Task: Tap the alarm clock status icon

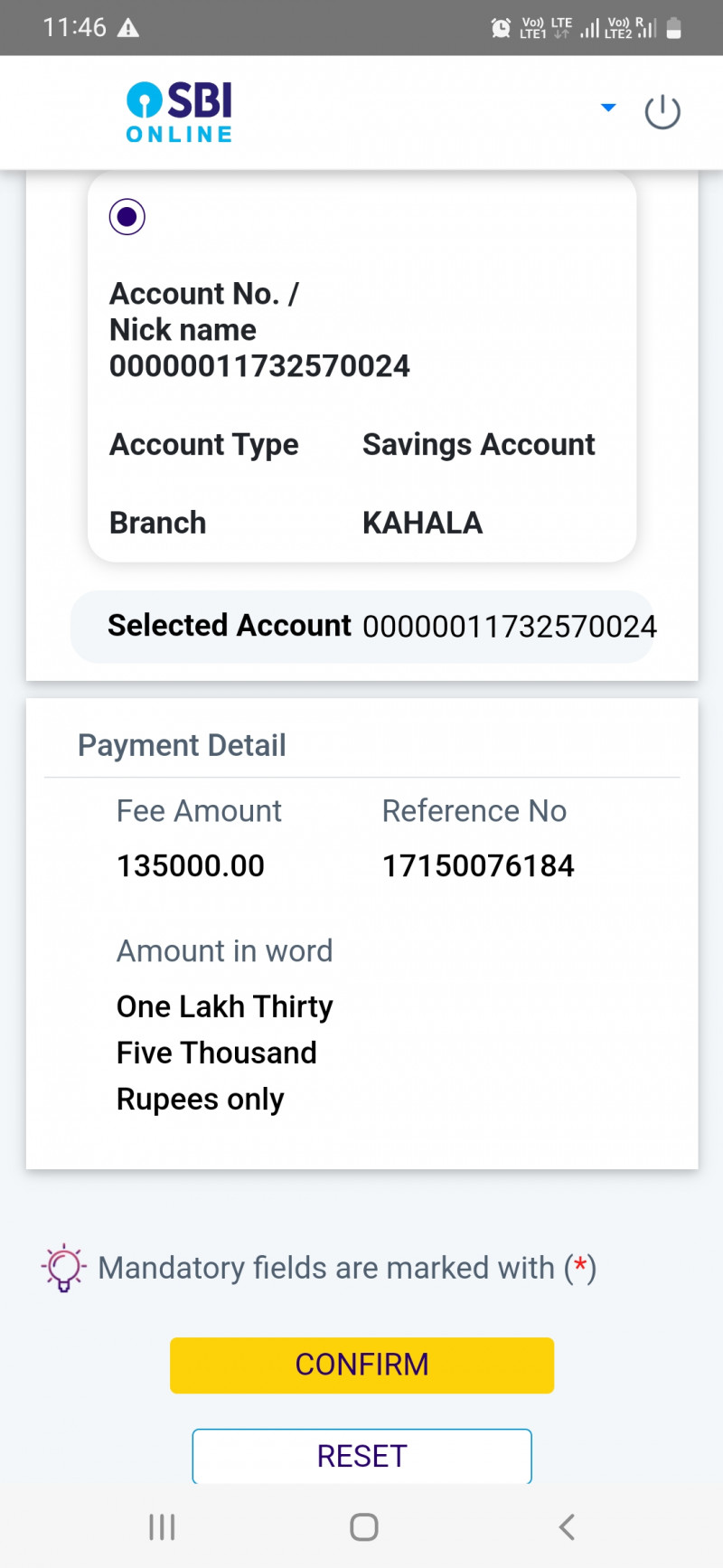Action: pos(501,28)
